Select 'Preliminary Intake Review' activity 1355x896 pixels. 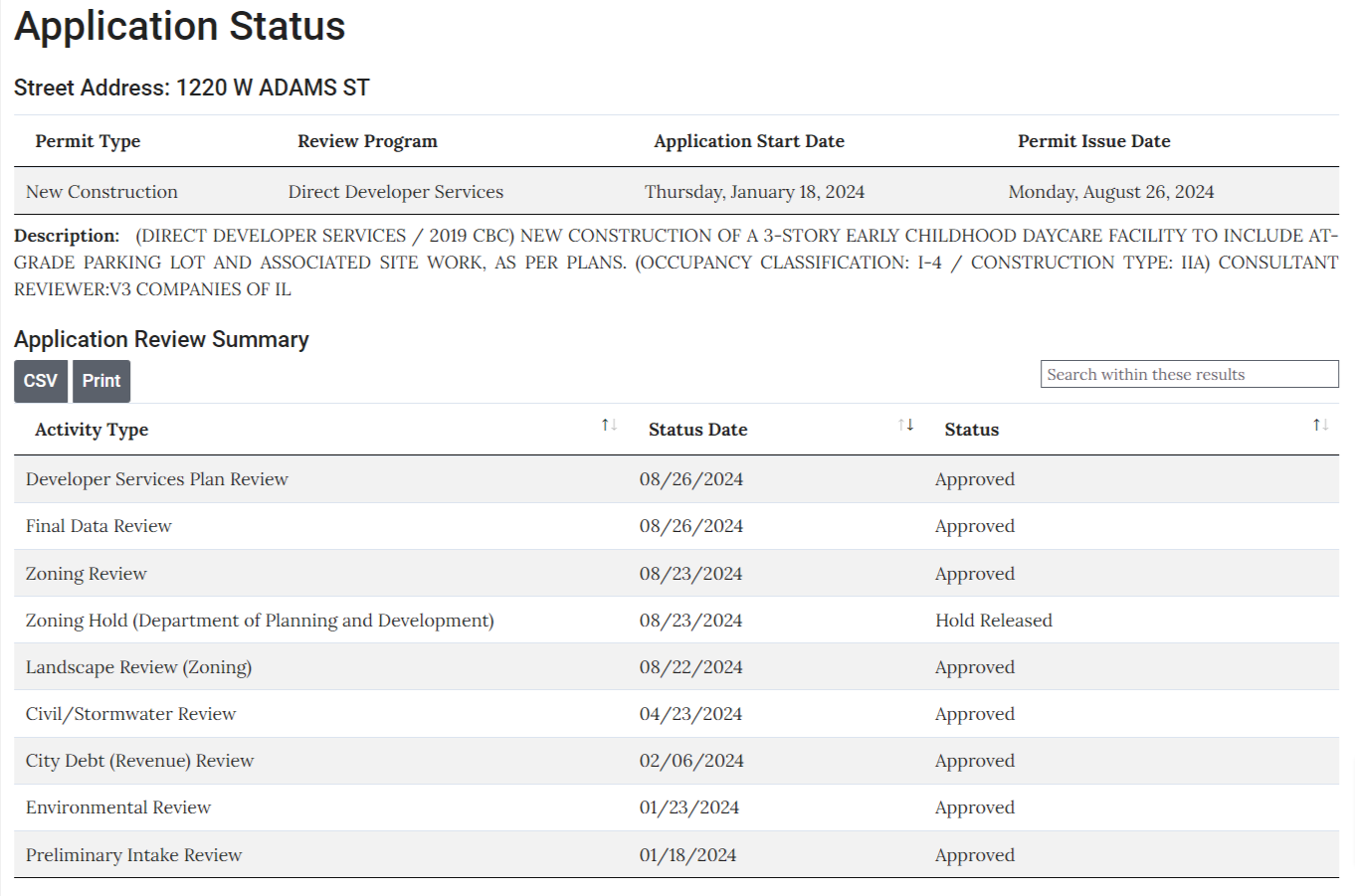(x=134, y=855)
